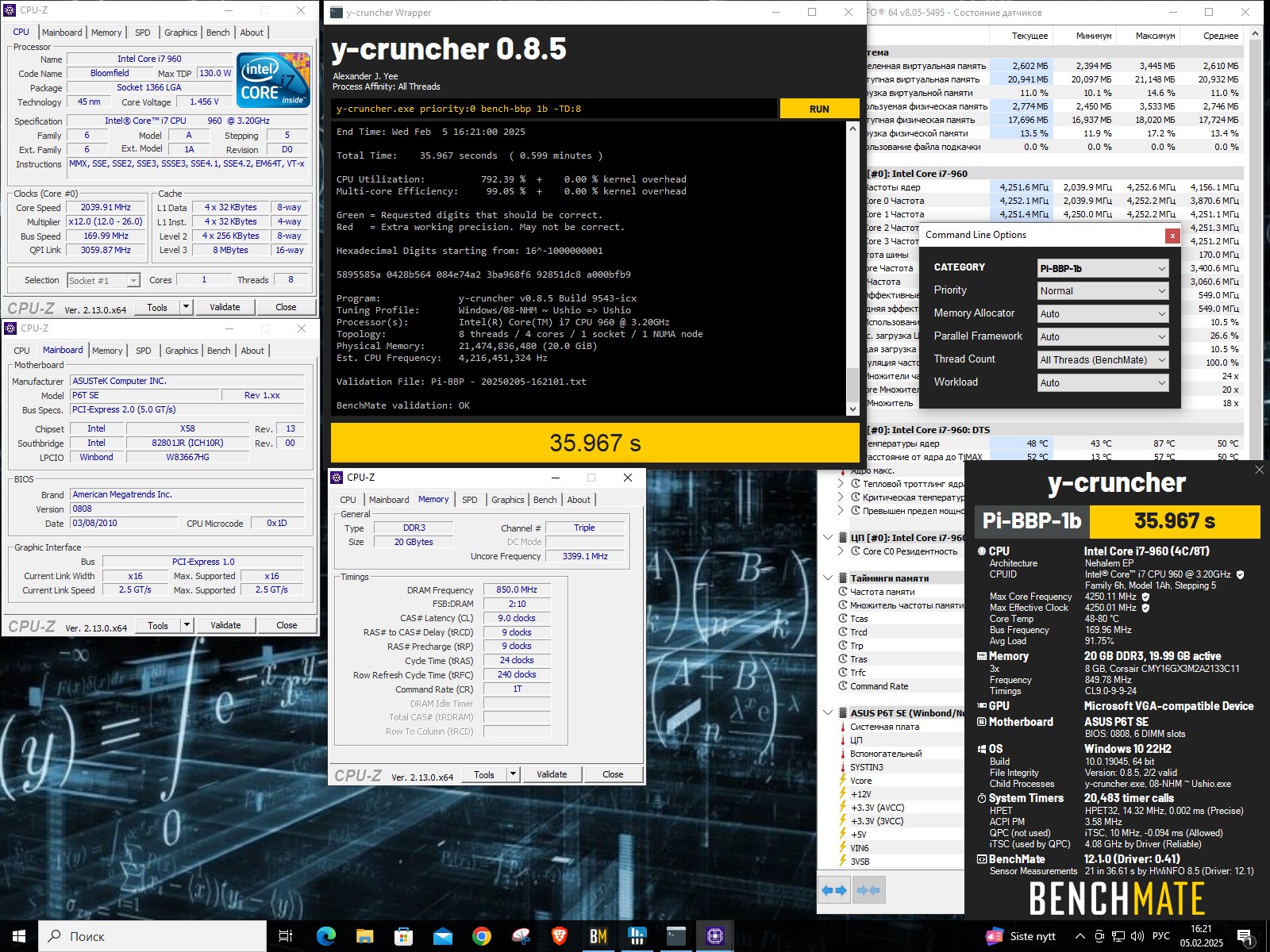This screenshot has height=952, width=1270.
Task: Click the expand-all blue arrows button in HWiNFO
Action: tap(834, 890)
